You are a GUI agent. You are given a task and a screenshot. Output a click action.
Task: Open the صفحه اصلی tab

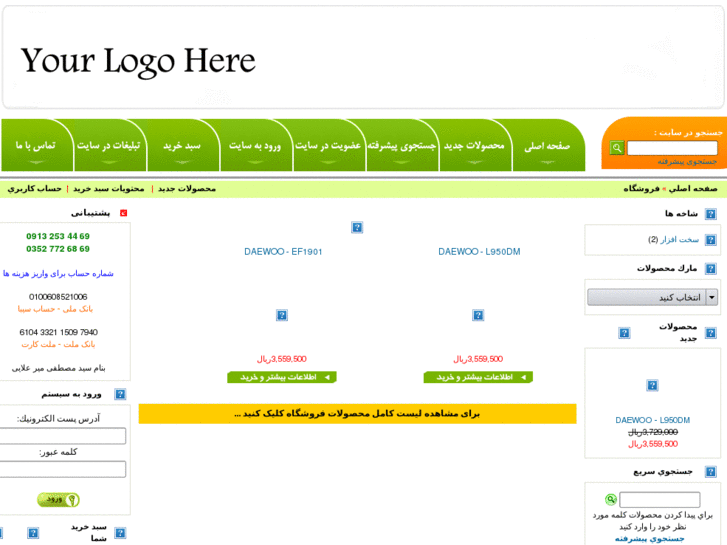tap(547, 146)
